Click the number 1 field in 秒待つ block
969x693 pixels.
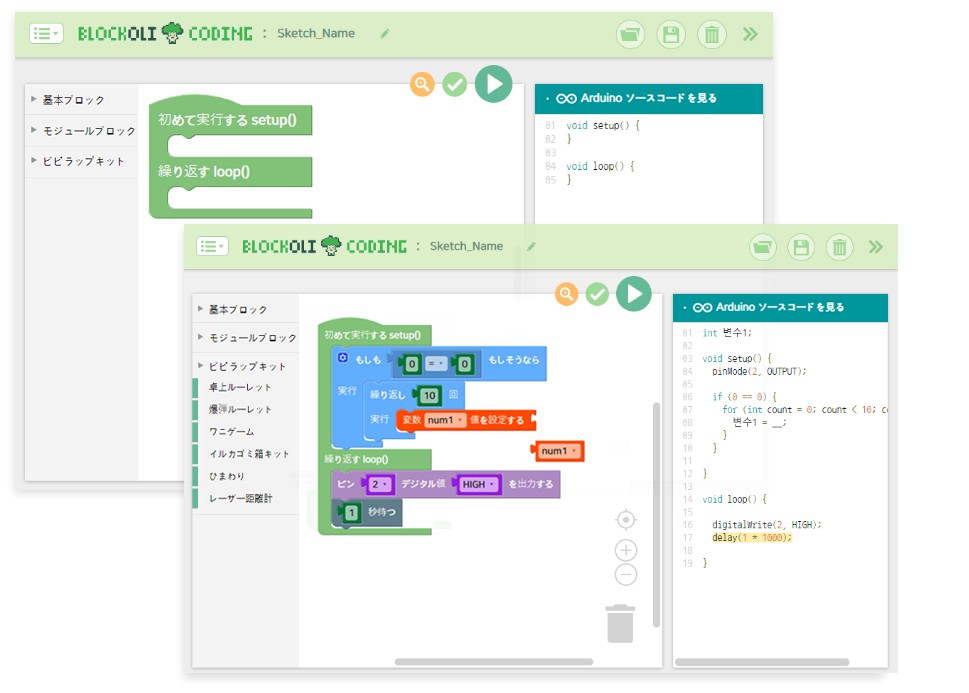352,512
